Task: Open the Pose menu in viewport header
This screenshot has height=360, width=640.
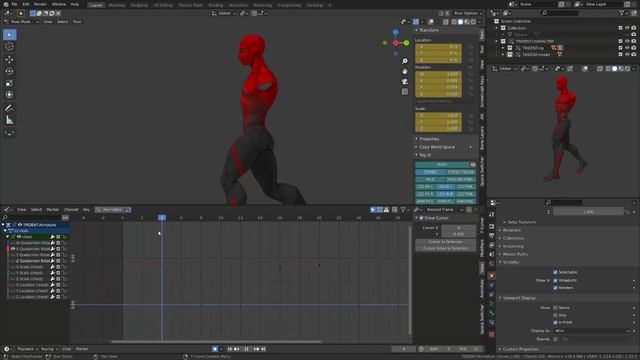Action: click(77, 22)
